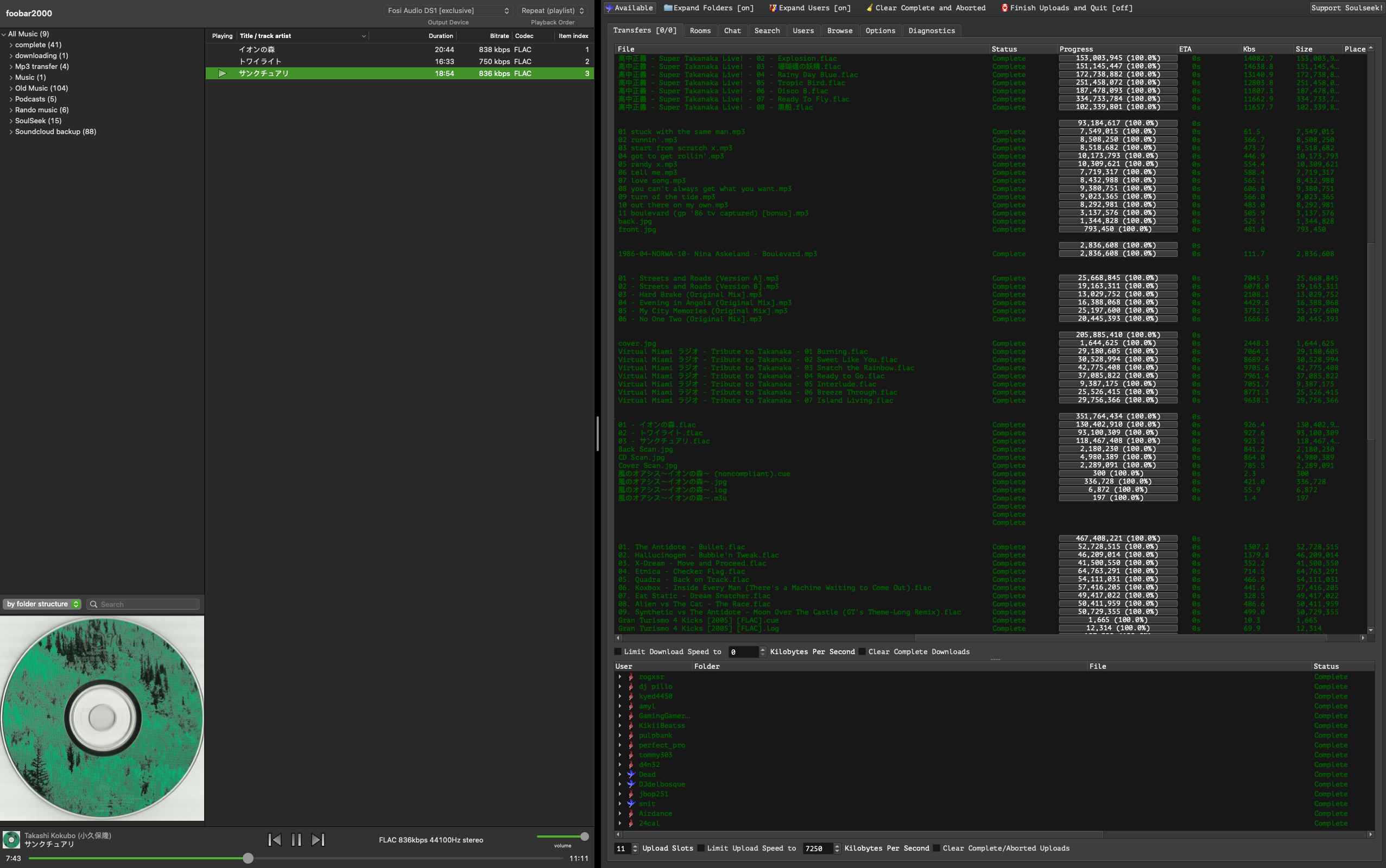Open the Diagnostics tab
This screenshot has width=1386, height=868.
932,30
